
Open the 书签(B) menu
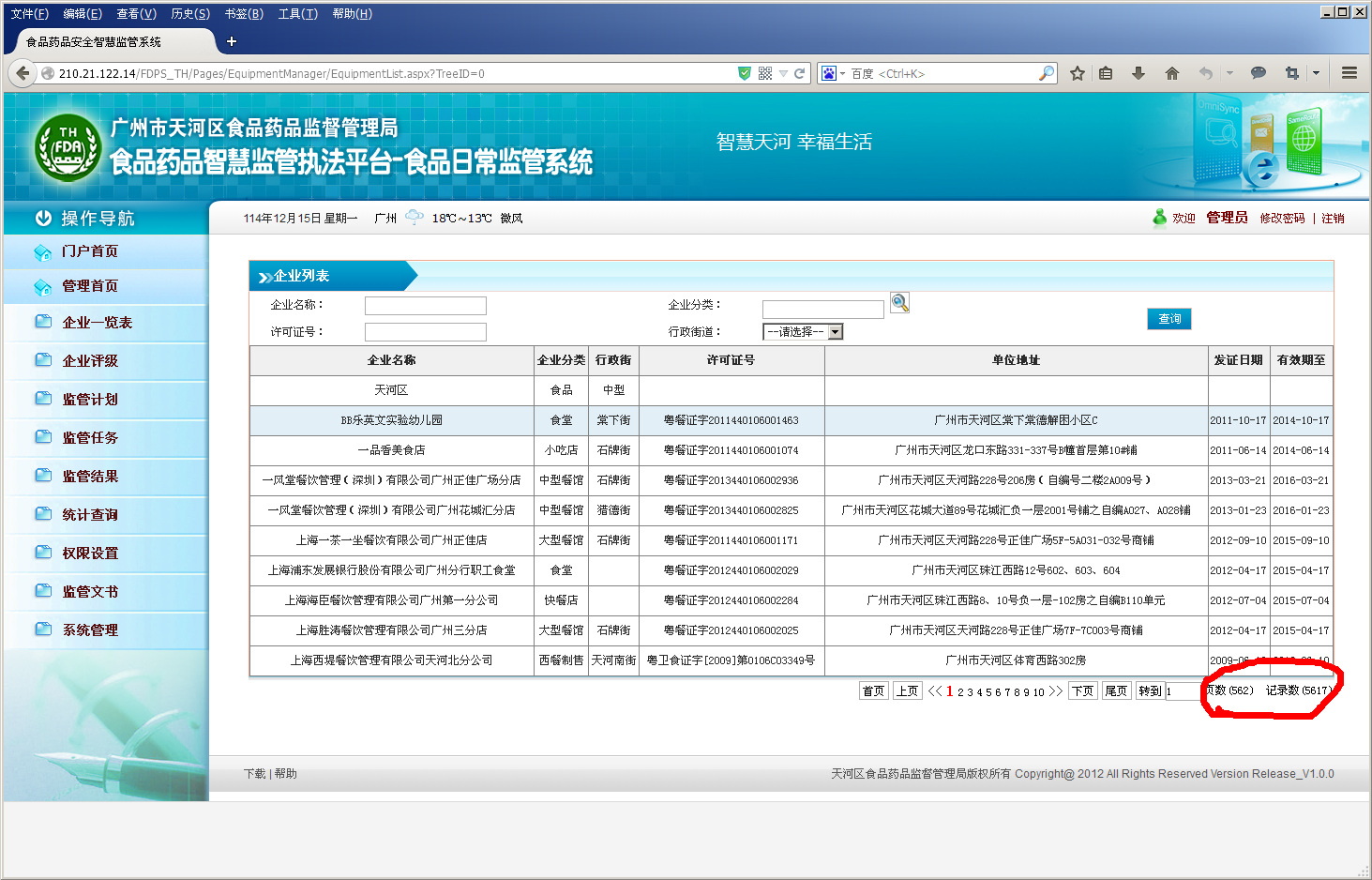(x=244, y=13)
